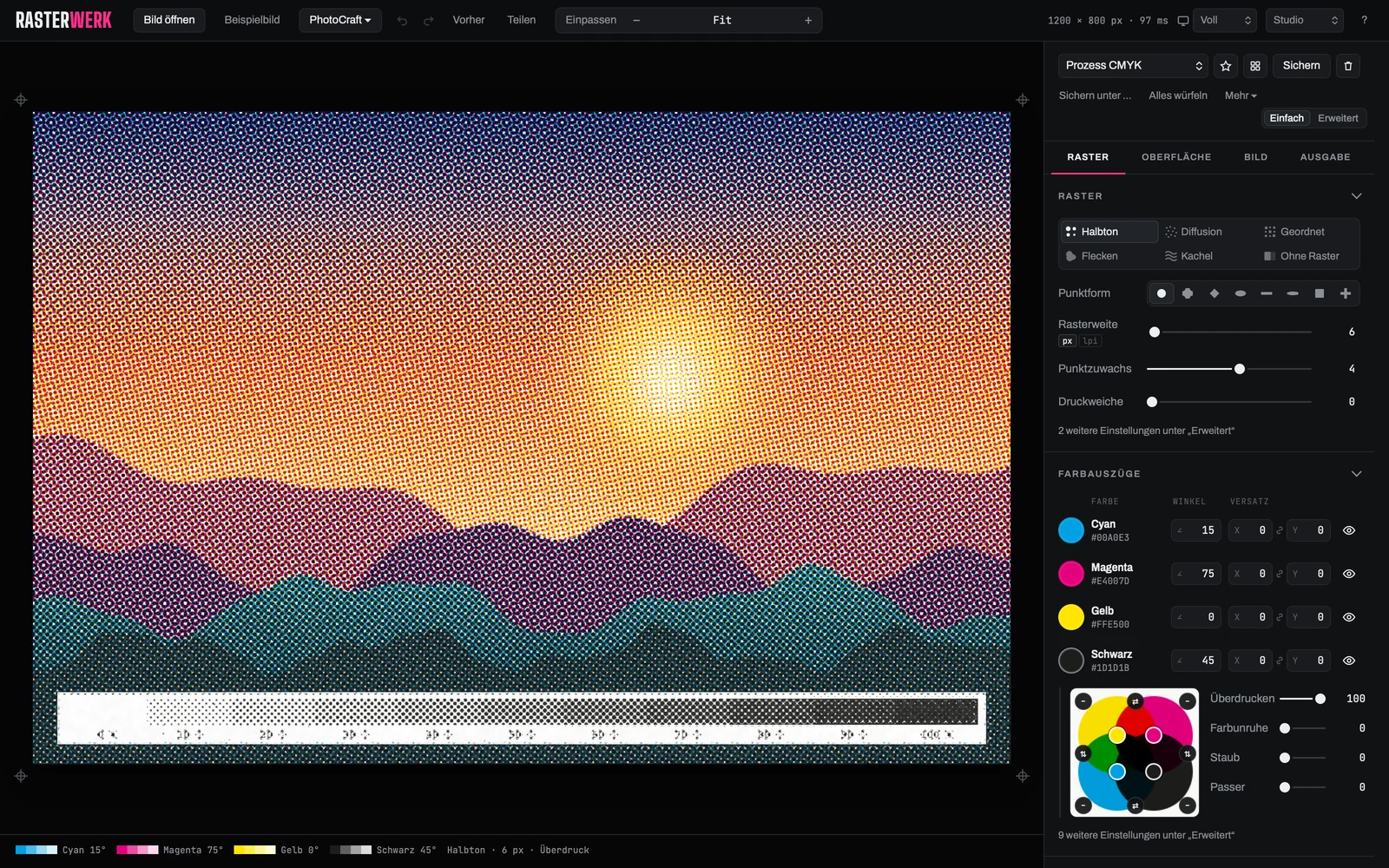Open the PhotoCraft dropdown menu

pos(340,20)
